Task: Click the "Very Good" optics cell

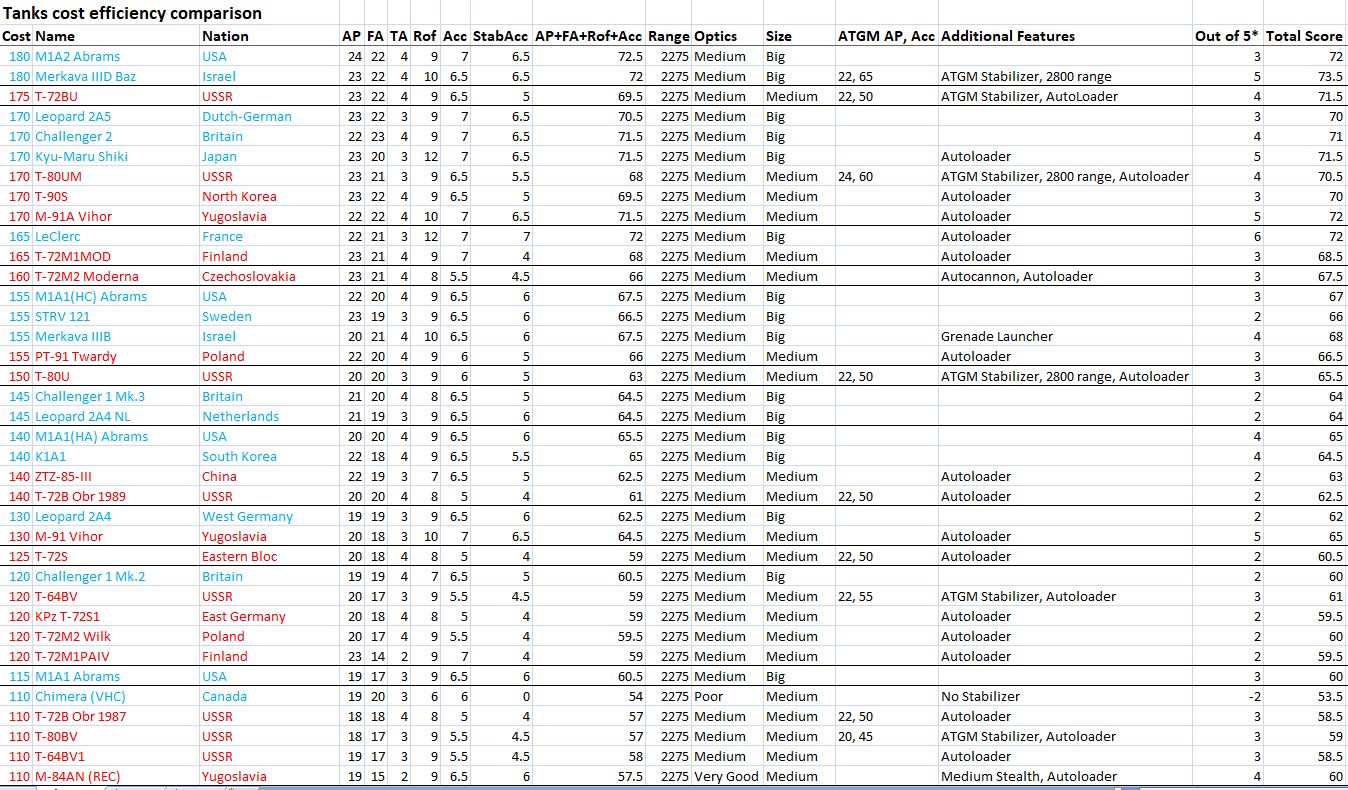Action: point(727,776)
